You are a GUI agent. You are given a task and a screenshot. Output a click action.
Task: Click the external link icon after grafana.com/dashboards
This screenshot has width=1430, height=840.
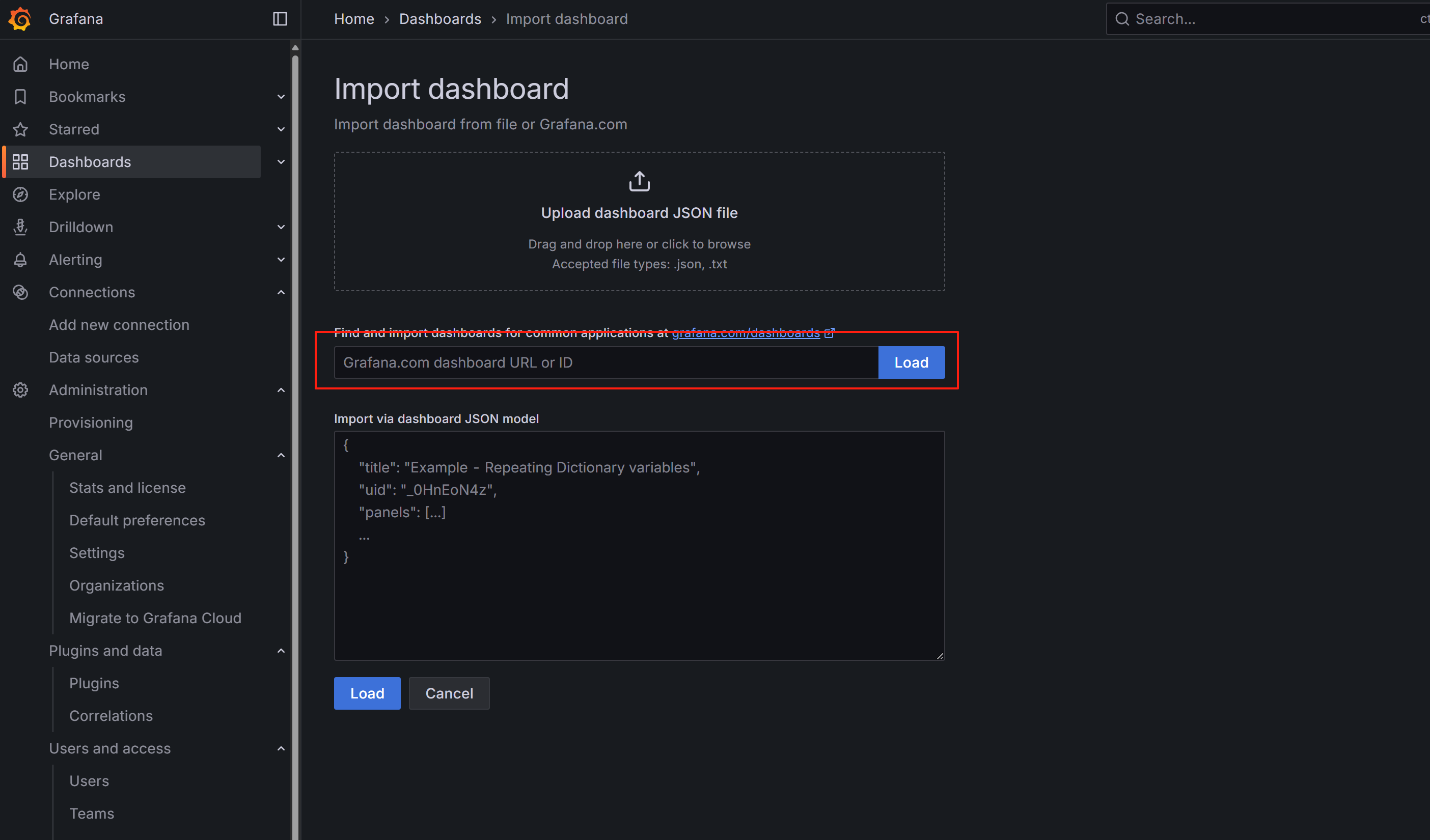click(829, 333)
